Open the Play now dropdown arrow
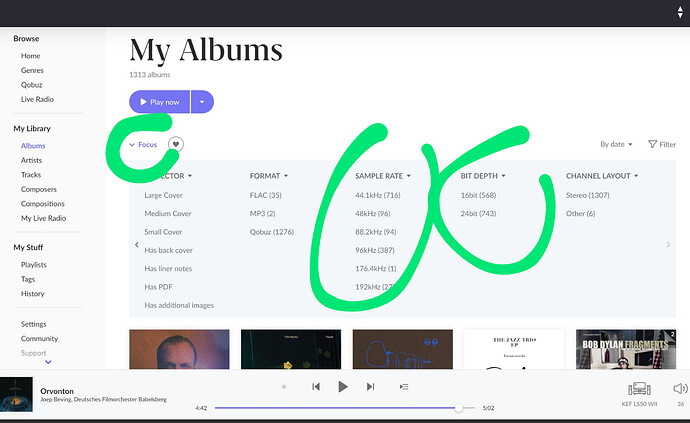 [x=202, y=102]
